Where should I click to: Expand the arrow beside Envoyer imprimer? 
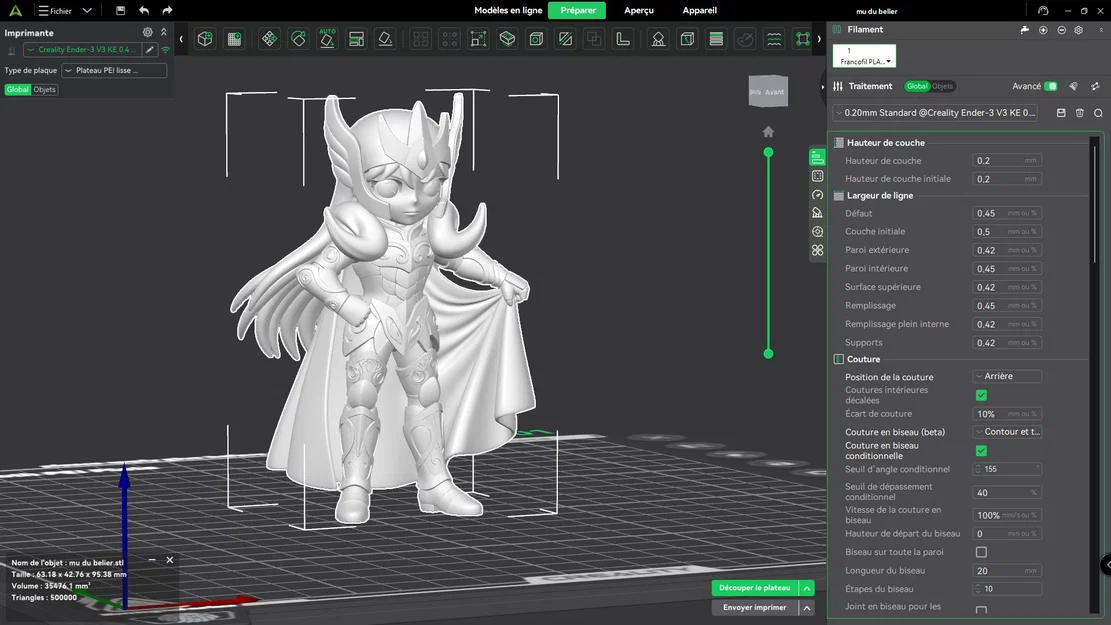pos(806,608)
